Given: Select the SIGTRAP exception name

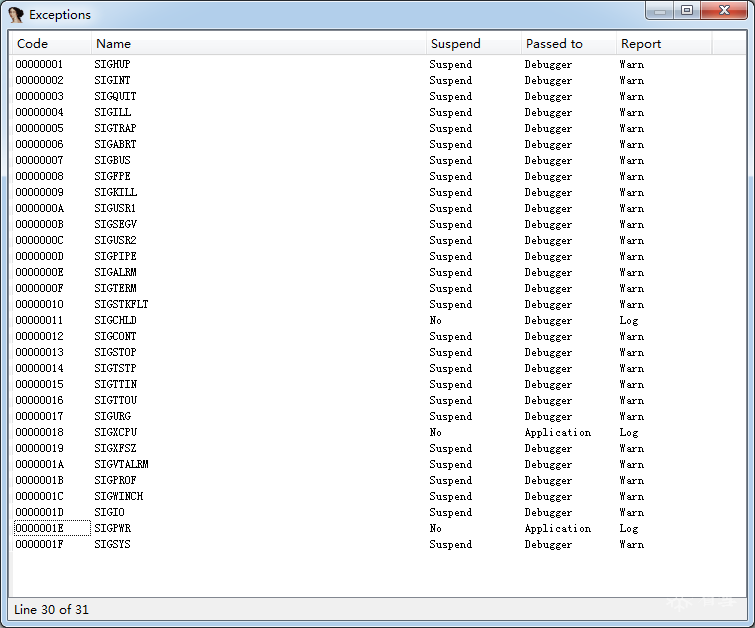Looking at the screenshot, I should coord(115,128).
